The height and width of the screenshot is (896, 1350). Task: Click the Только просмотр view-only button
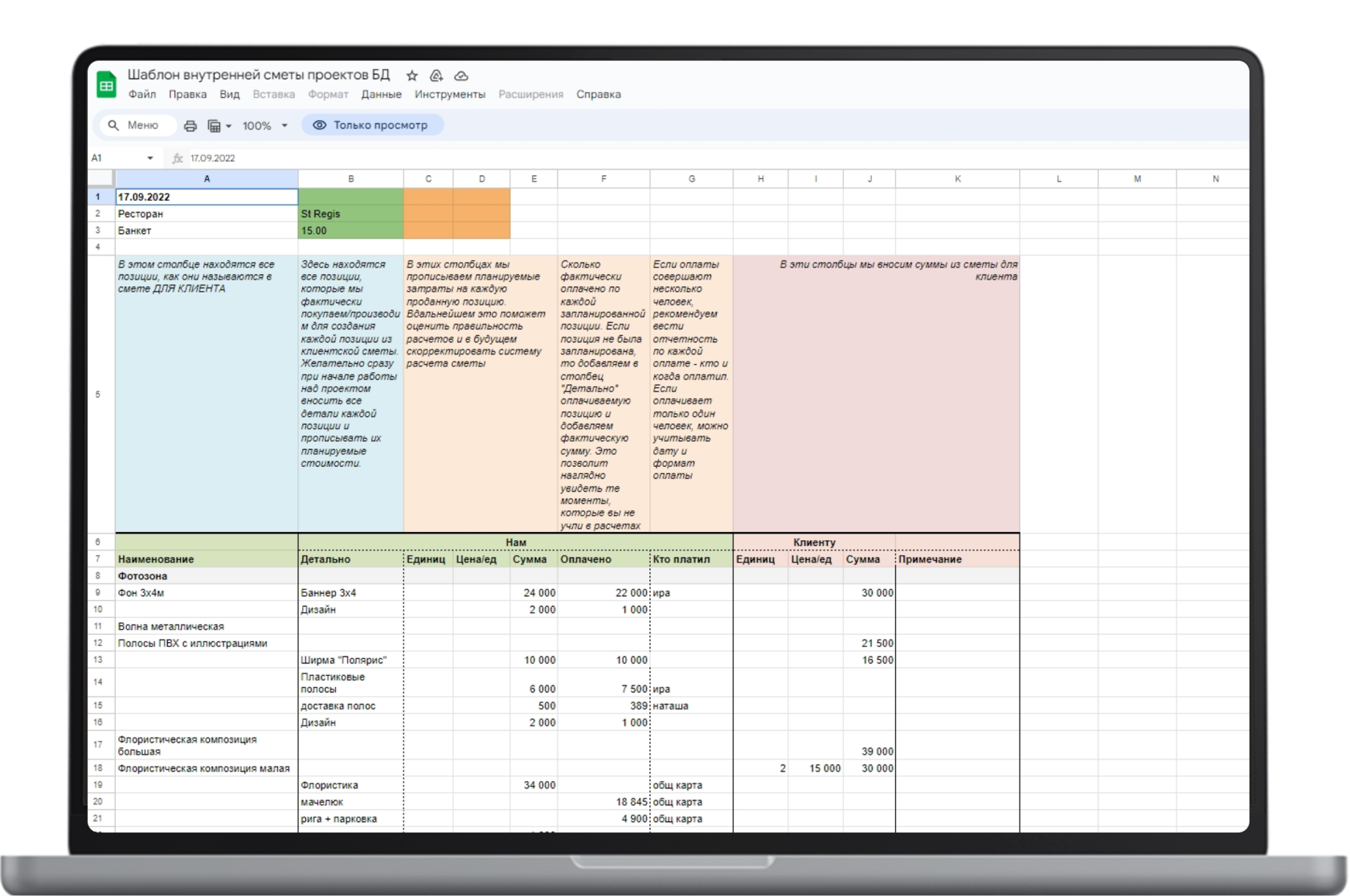click(372, 125)
